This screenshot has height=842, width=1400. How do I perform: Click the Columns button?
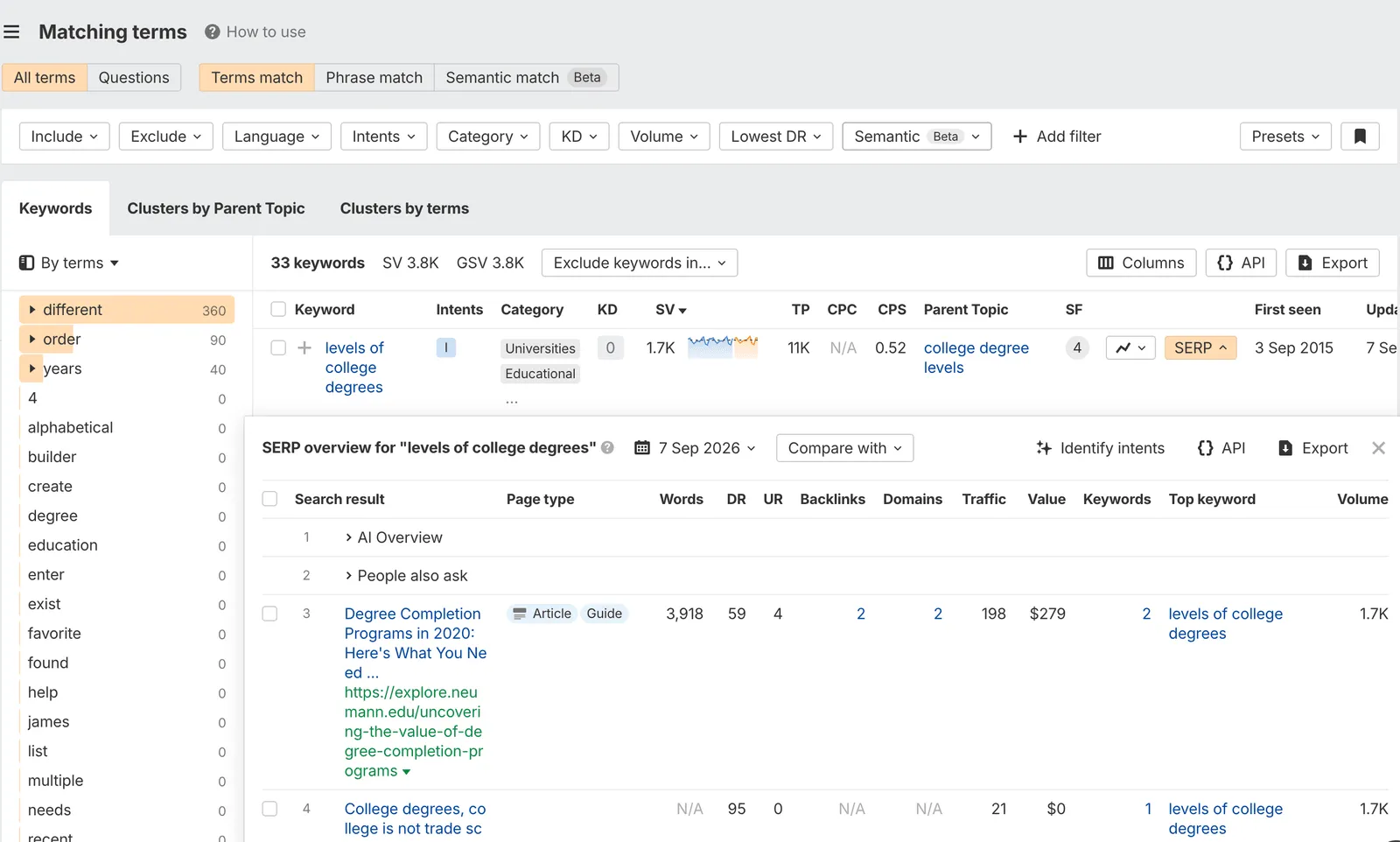click(1141, 263)
